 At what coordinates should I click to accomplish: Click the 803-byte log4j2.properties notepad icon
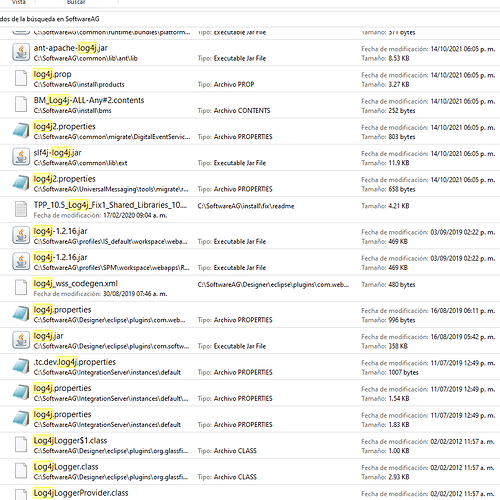21,131
